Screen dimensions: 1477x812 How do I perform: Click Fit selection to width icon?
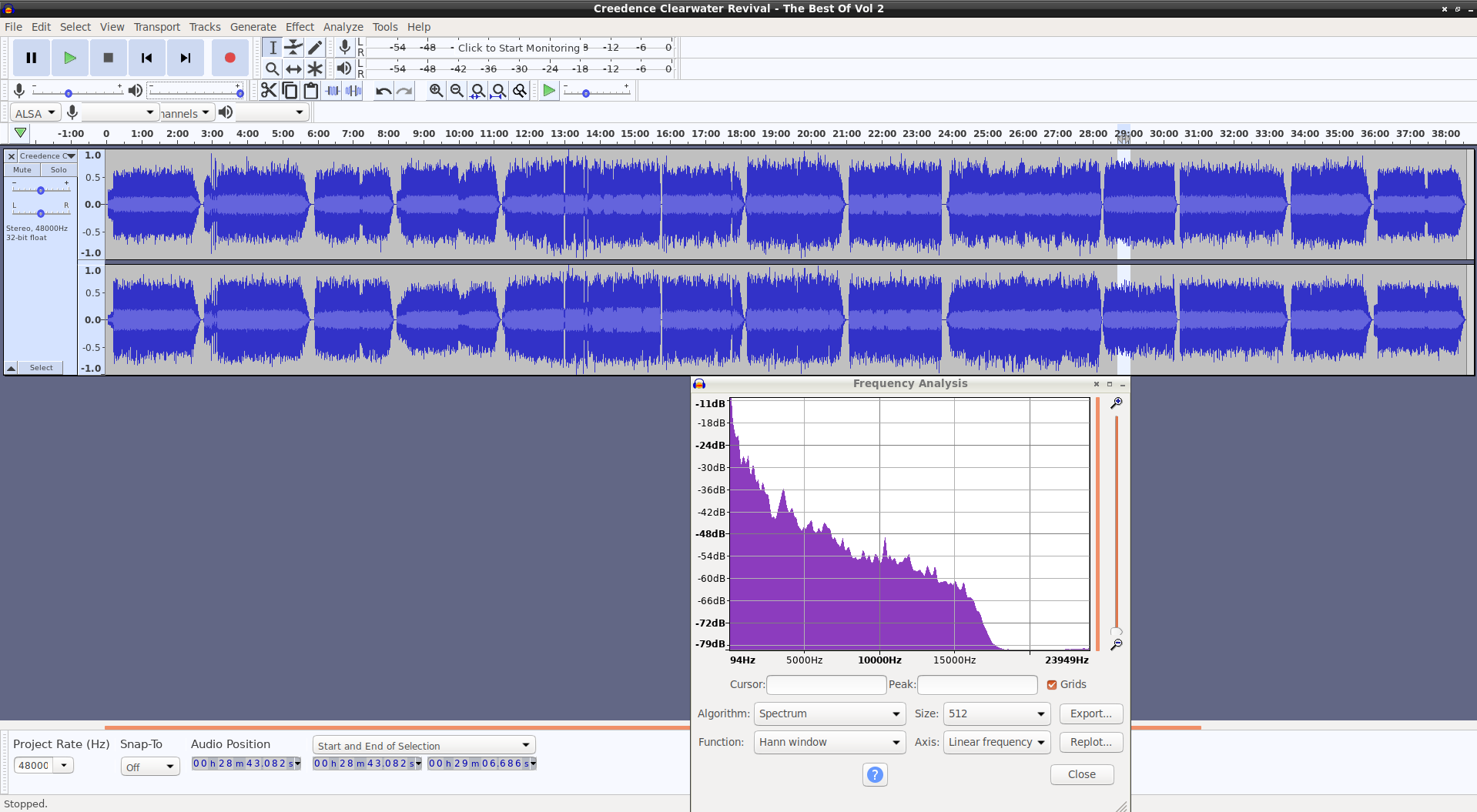click(477, 91)
